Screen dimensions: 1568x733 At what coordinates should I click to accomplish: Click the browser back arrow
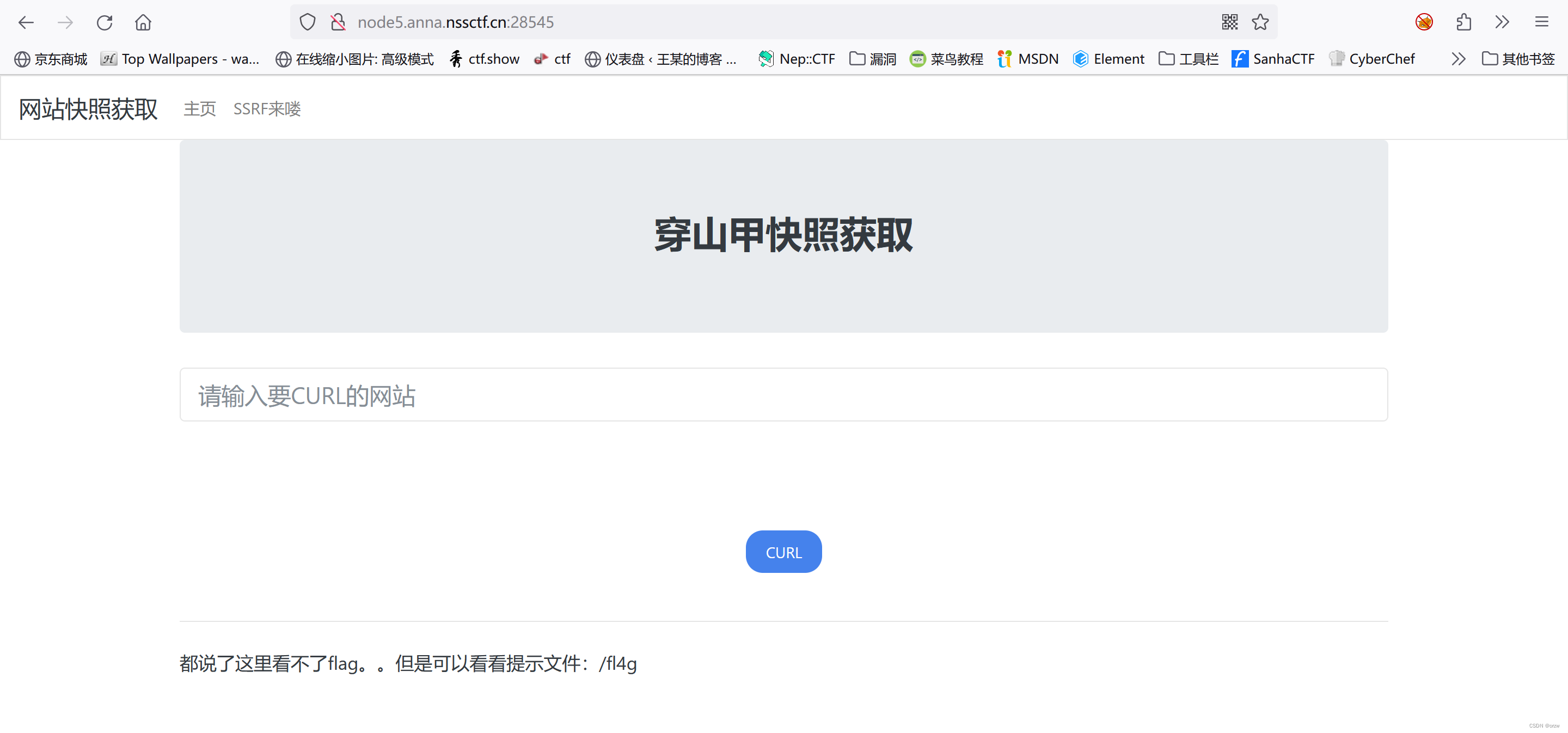pos(26,22)
